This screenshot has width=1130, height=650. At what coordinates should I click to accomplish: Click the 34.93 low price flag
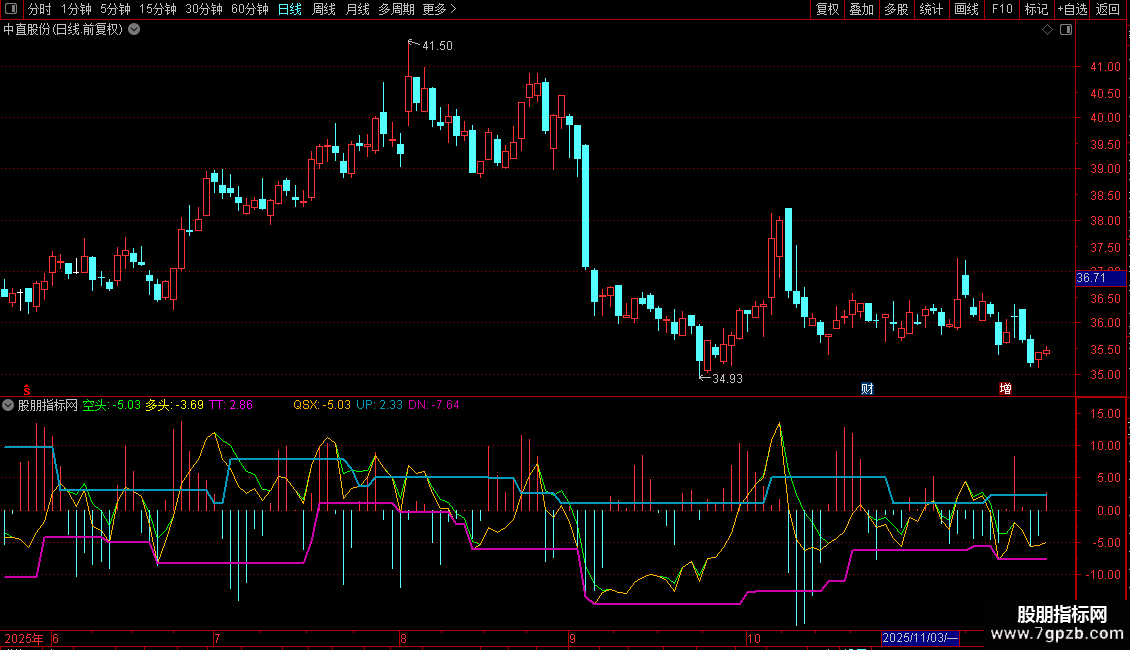pyautogui.click(x=727, y=378)
